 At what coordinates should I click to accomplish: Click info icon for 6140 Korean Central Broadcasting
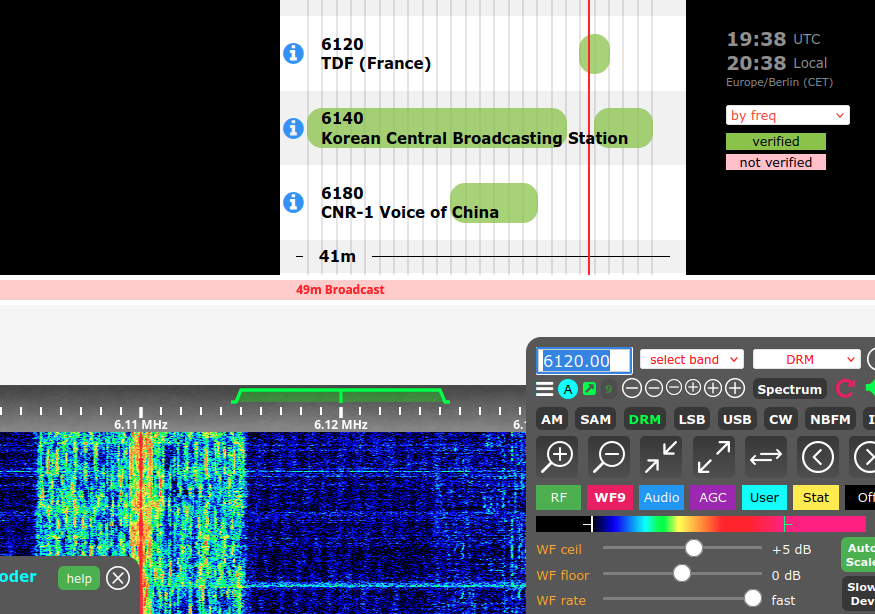pos(293,128)
